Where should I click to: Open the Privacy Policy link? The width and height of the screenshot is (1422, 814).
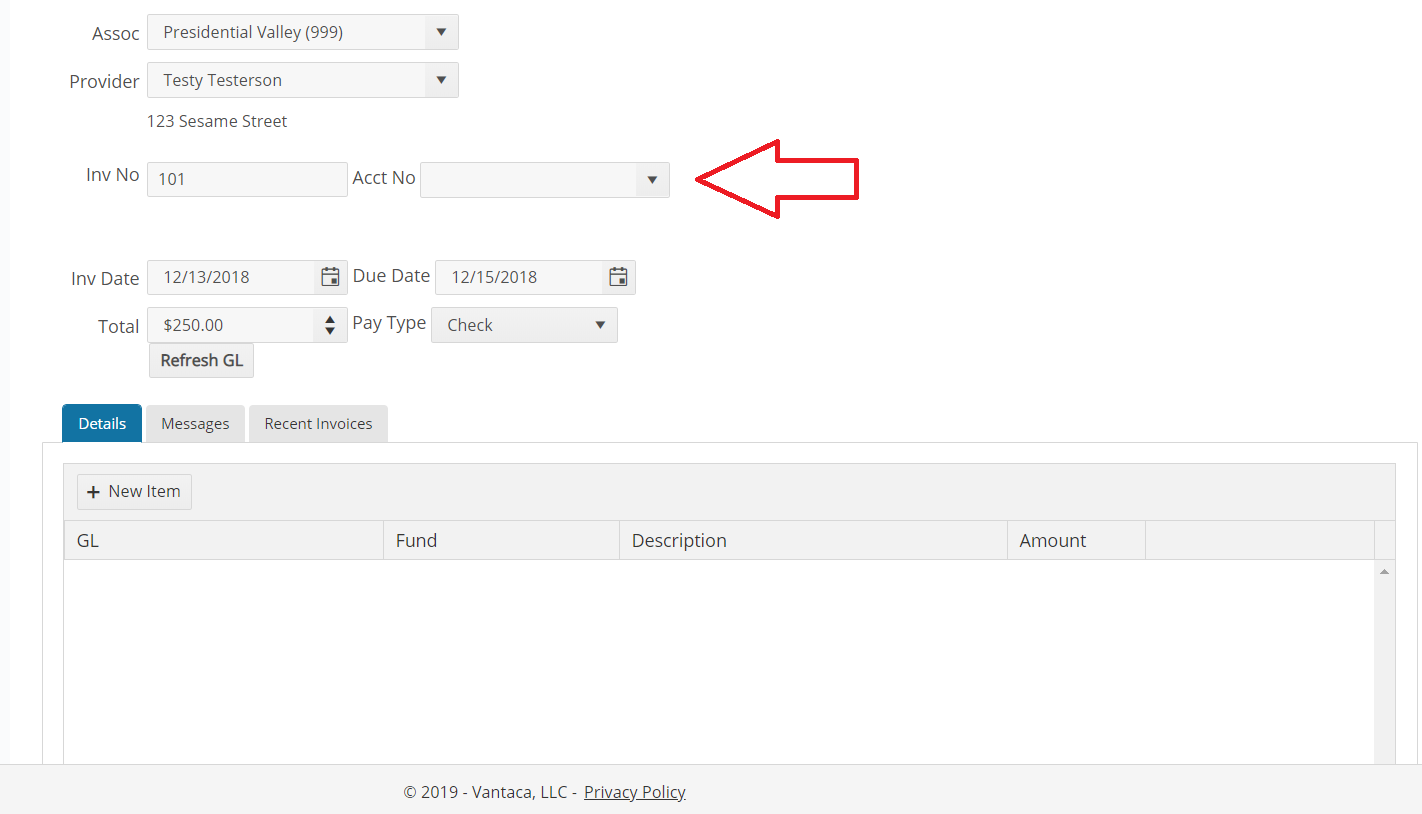(634, 791)
